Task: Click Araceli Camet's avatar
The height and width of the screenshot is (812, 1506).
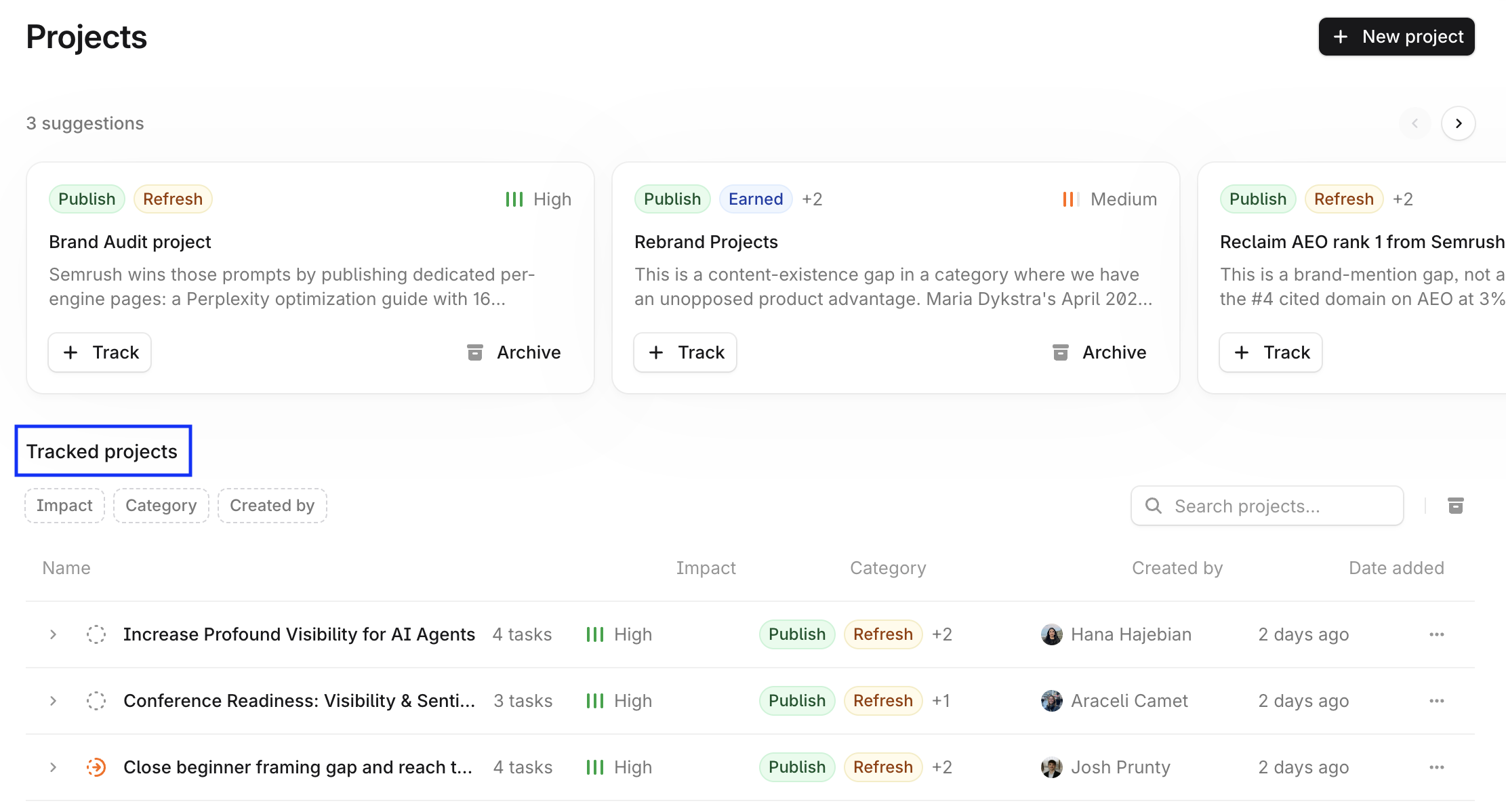Action: 1052,701
